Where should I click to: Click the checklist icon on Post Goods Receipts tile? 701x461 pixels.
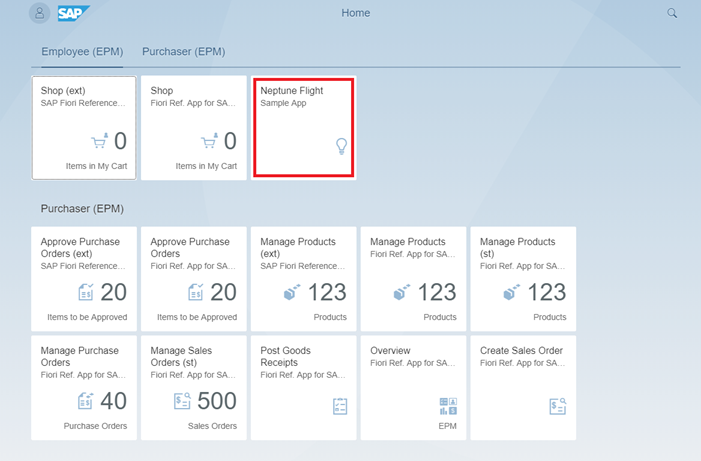340,406
